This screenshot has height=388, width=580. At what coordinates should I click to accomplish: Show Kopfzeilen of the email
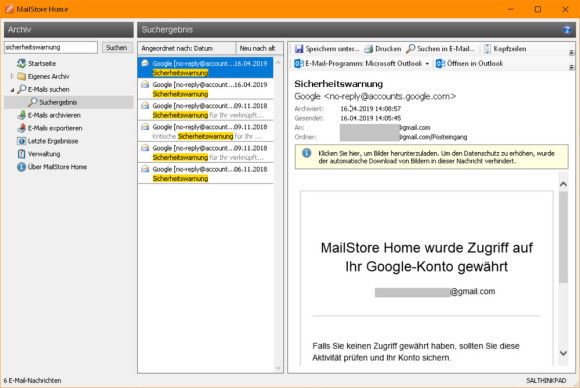point(505,49)
